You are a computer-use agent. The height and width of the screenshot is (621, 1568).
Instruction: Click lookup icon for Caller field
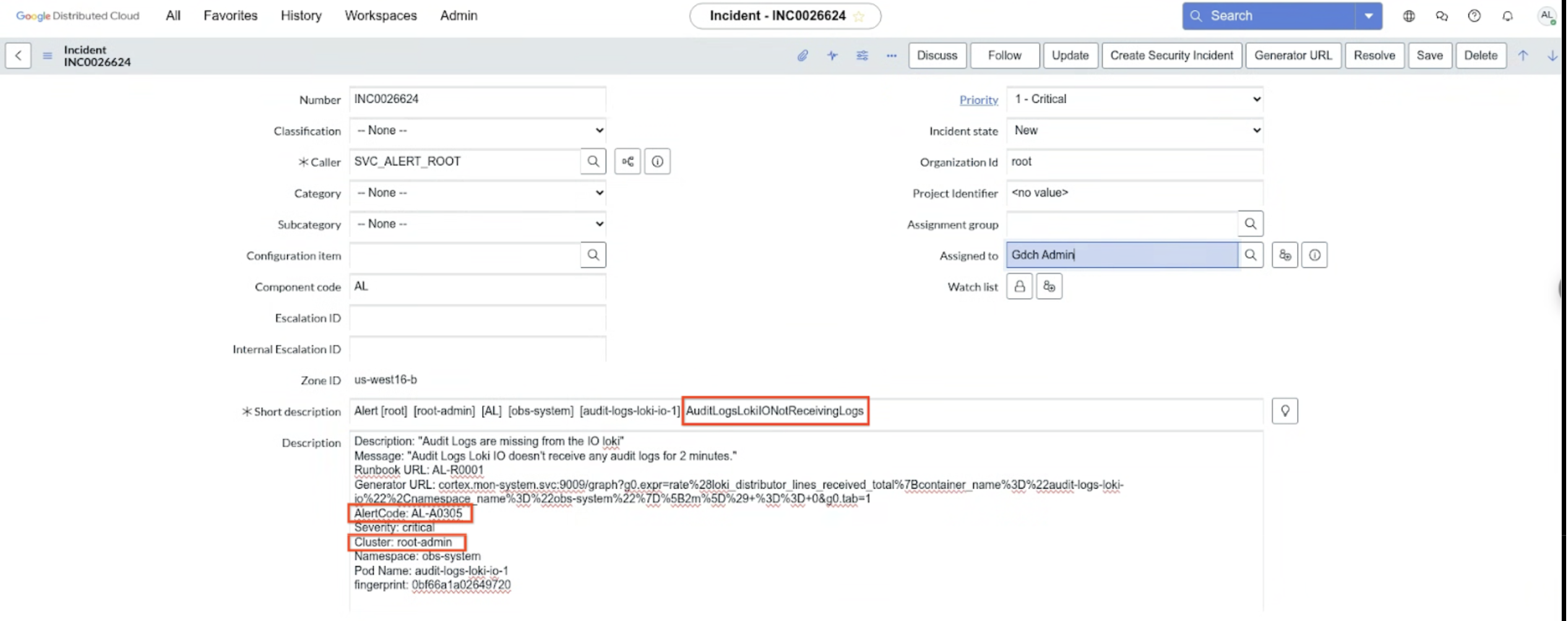click(x=593, y=161)
